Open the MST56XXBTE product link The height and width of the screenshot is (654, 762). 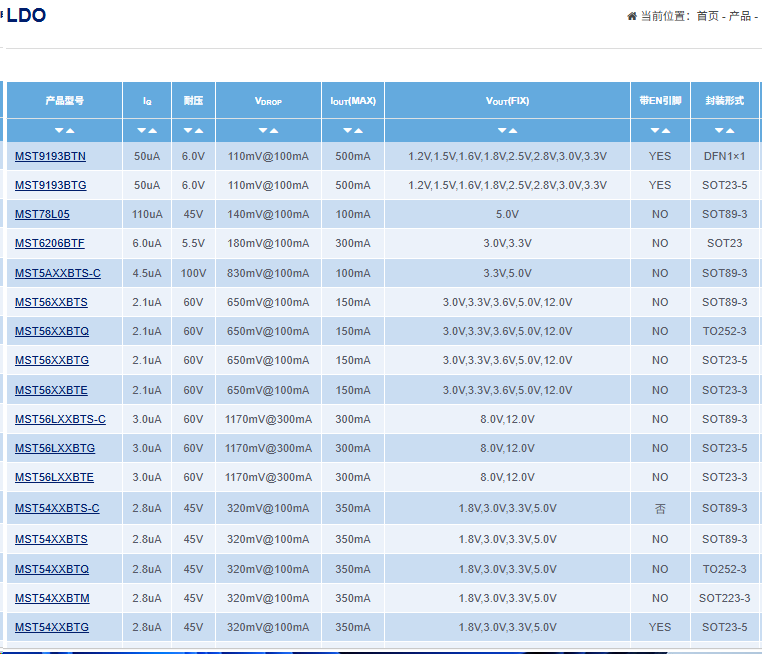click(x=51, y=390)
